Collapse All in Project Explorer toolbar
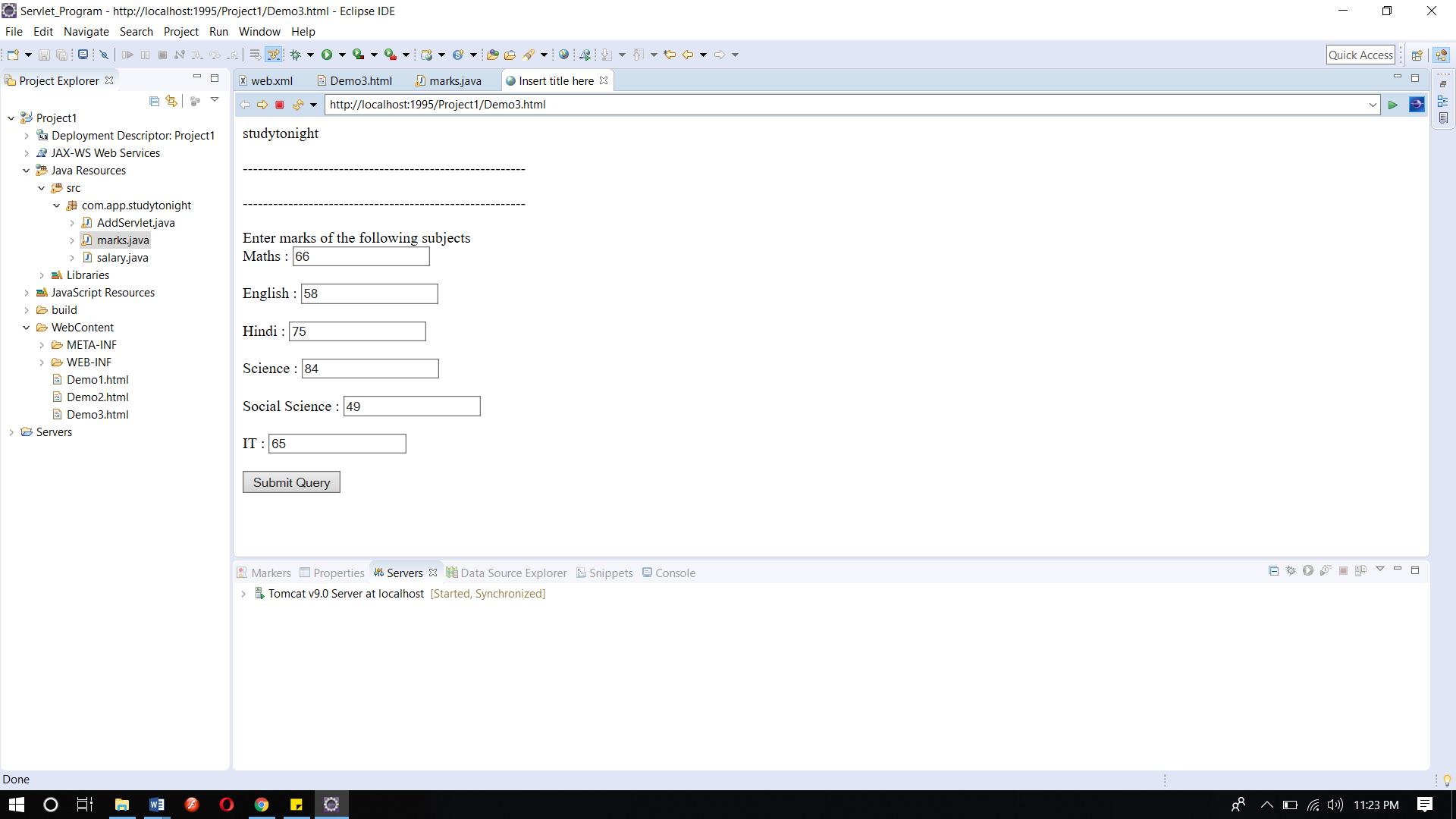 (x=154, y=101)
